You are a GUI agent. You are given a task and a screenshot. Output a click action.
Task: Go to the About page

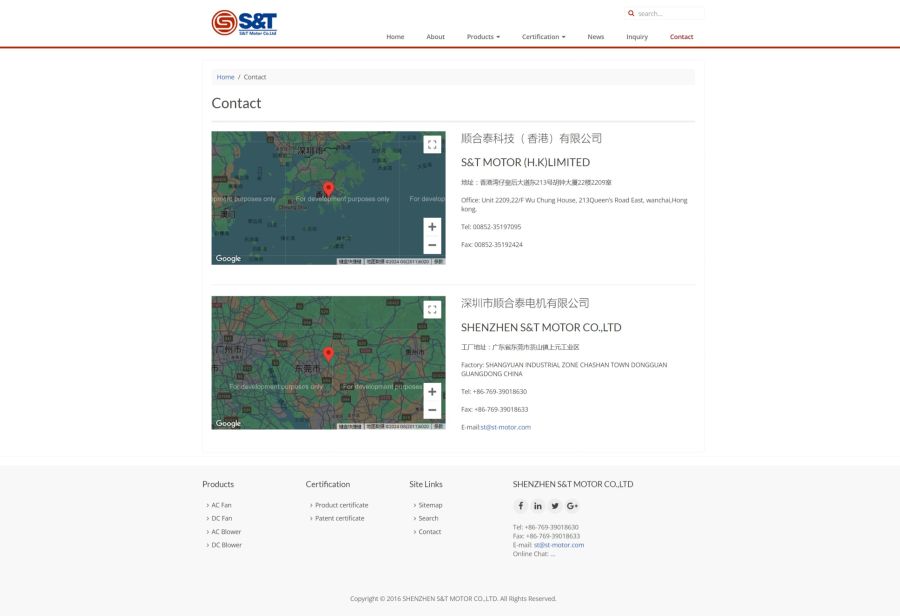click(435, 37)
